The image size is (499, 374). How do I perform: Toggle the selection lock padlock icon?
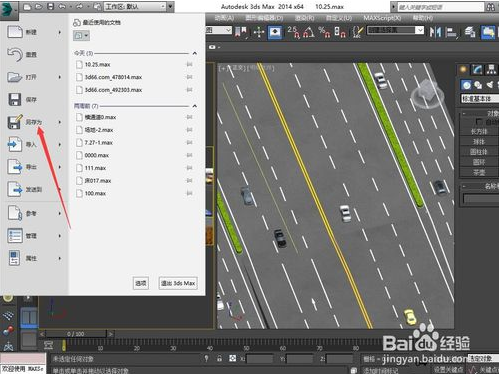pyautogui.click(x=219, y=359)
